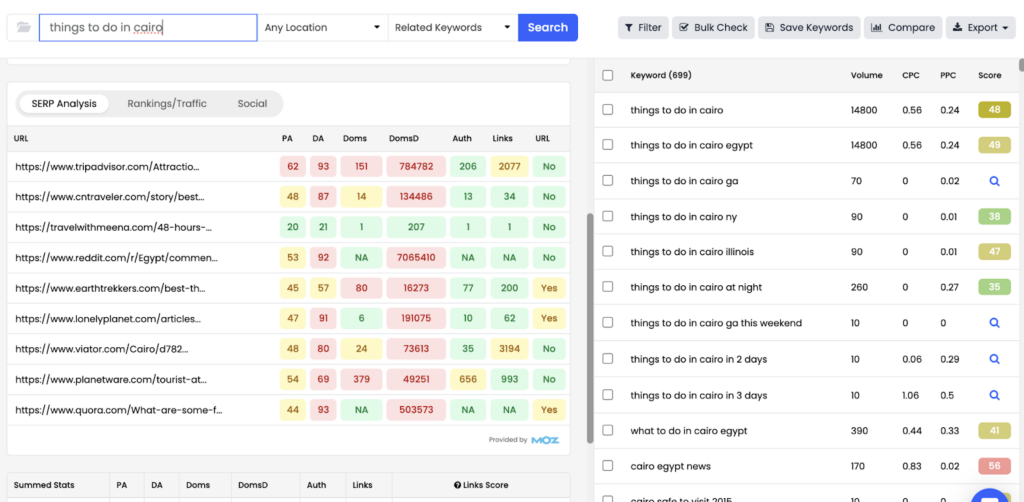
Task: Open the travelwithmeena.com result URL
Action: (x=114, y=227)
